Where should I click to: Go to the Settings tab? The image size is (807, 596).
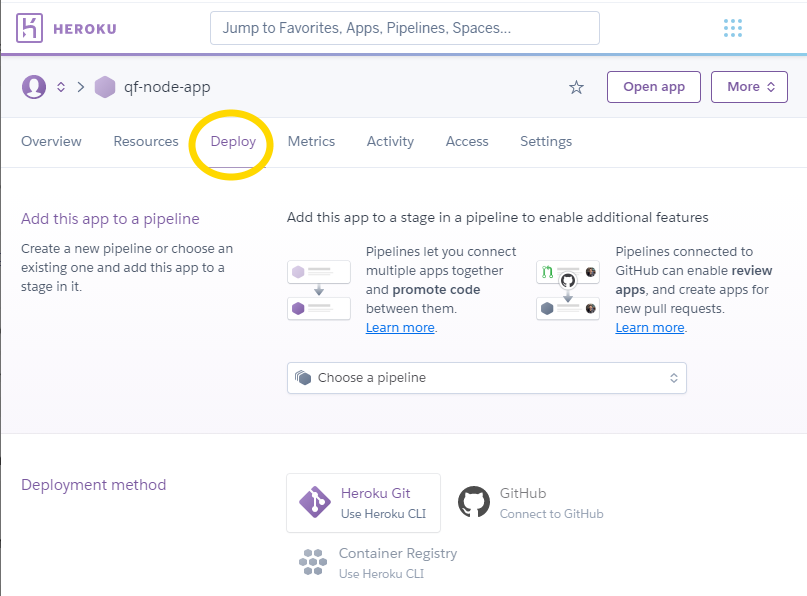tap(546, 141)
